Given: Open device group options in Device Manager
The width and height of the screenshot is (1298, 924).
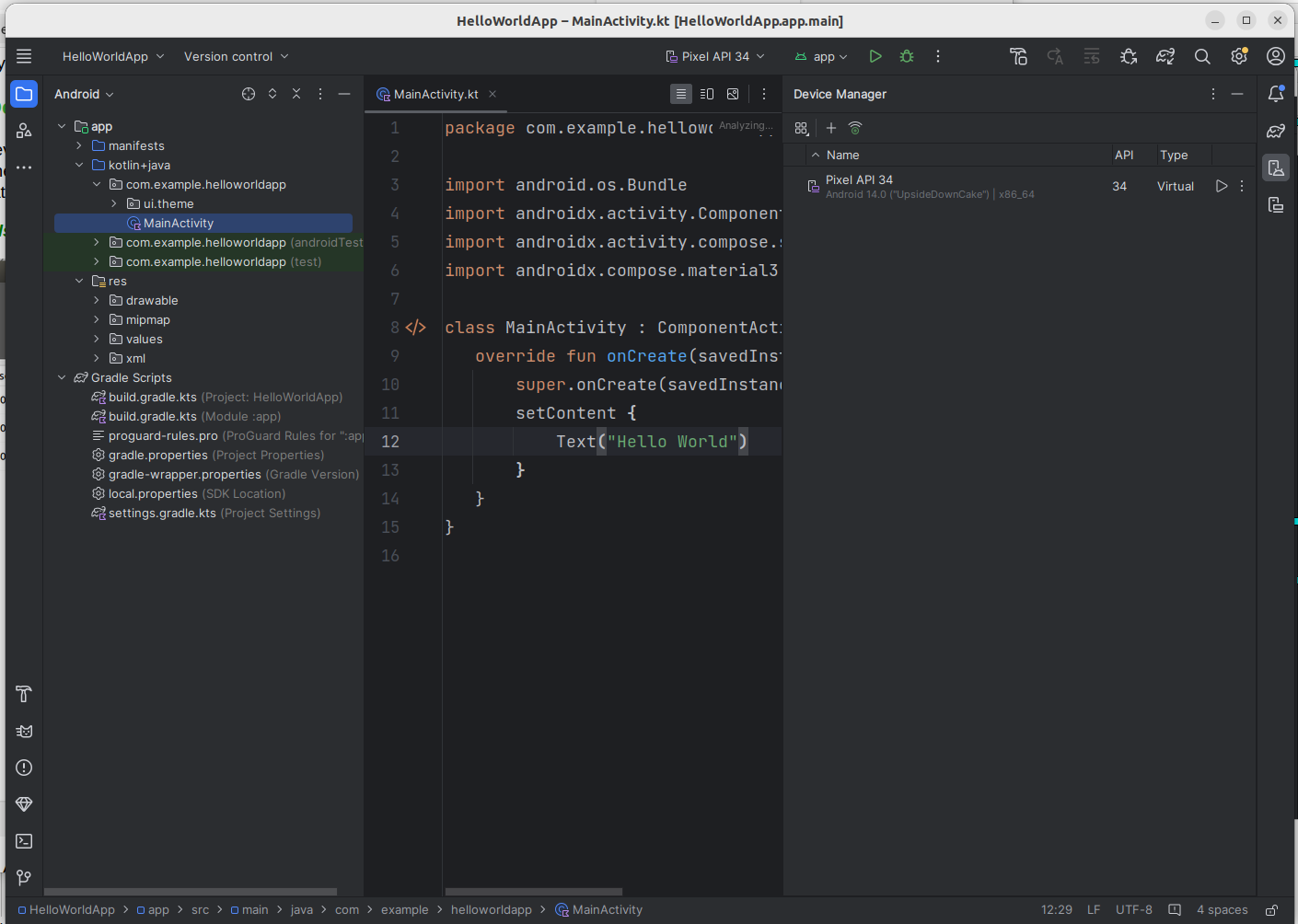Looking at the screenshot, I should (x=802, y=128).
